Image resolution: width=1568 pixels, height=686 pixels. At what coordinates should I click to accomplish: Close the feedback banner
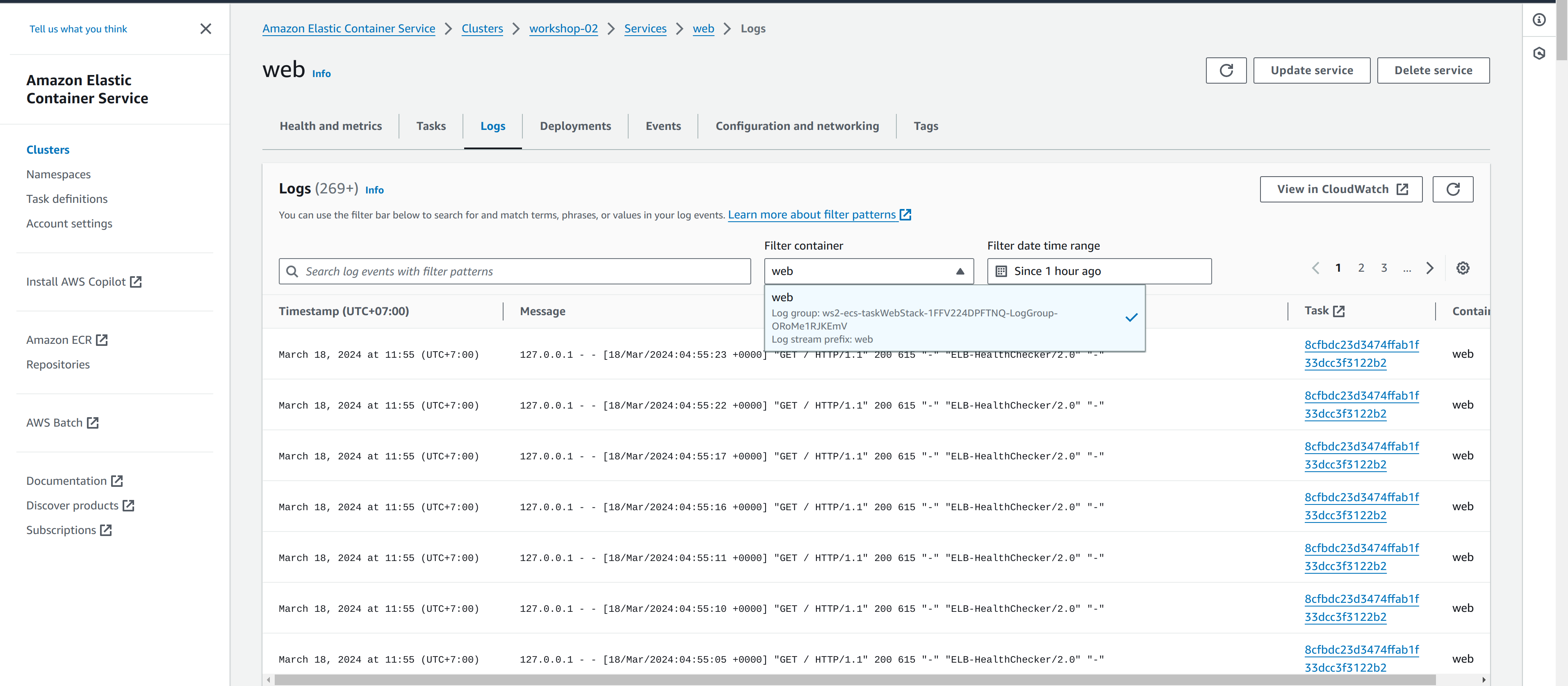tap(206, 29)
